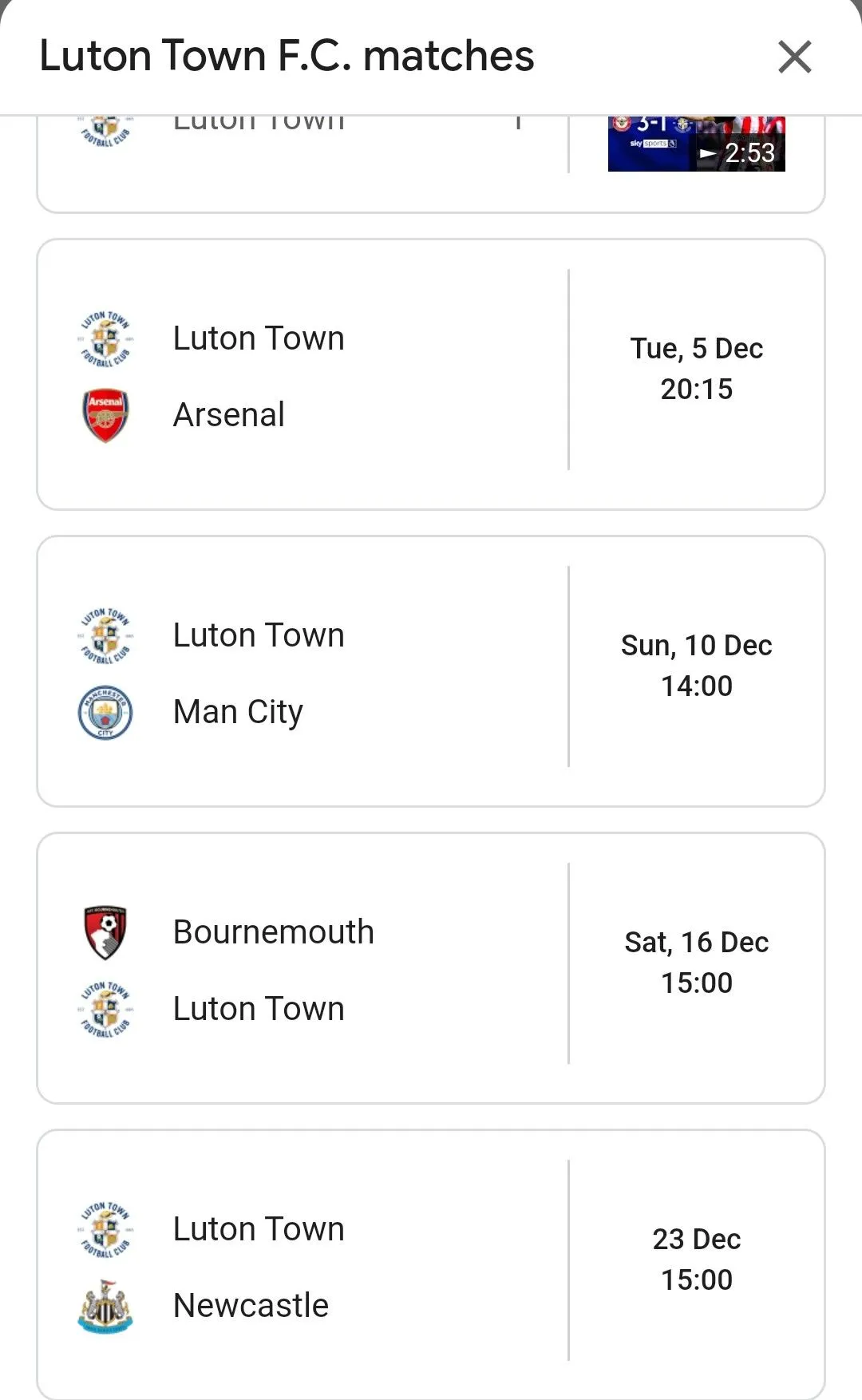862x1400 pixels.
Task: Open the Sun, 10 Dec 14:00 fixture
Action: [696, 666]
